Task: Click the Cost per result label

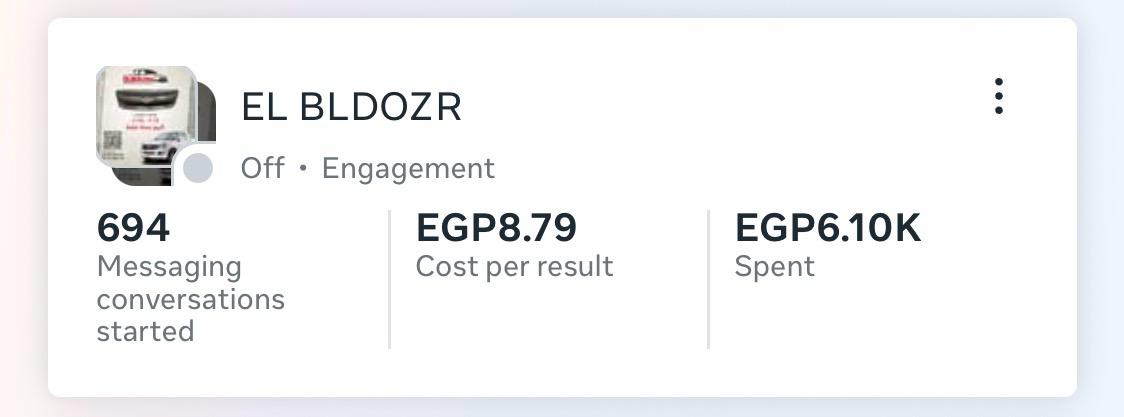Action: click(x=514, y=267)
